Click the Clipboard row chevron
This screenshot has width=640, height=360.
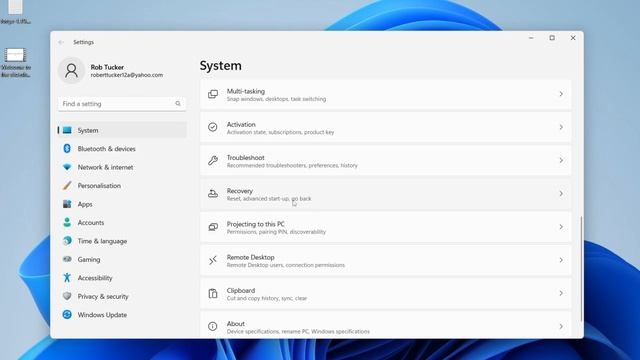point(561,293)
